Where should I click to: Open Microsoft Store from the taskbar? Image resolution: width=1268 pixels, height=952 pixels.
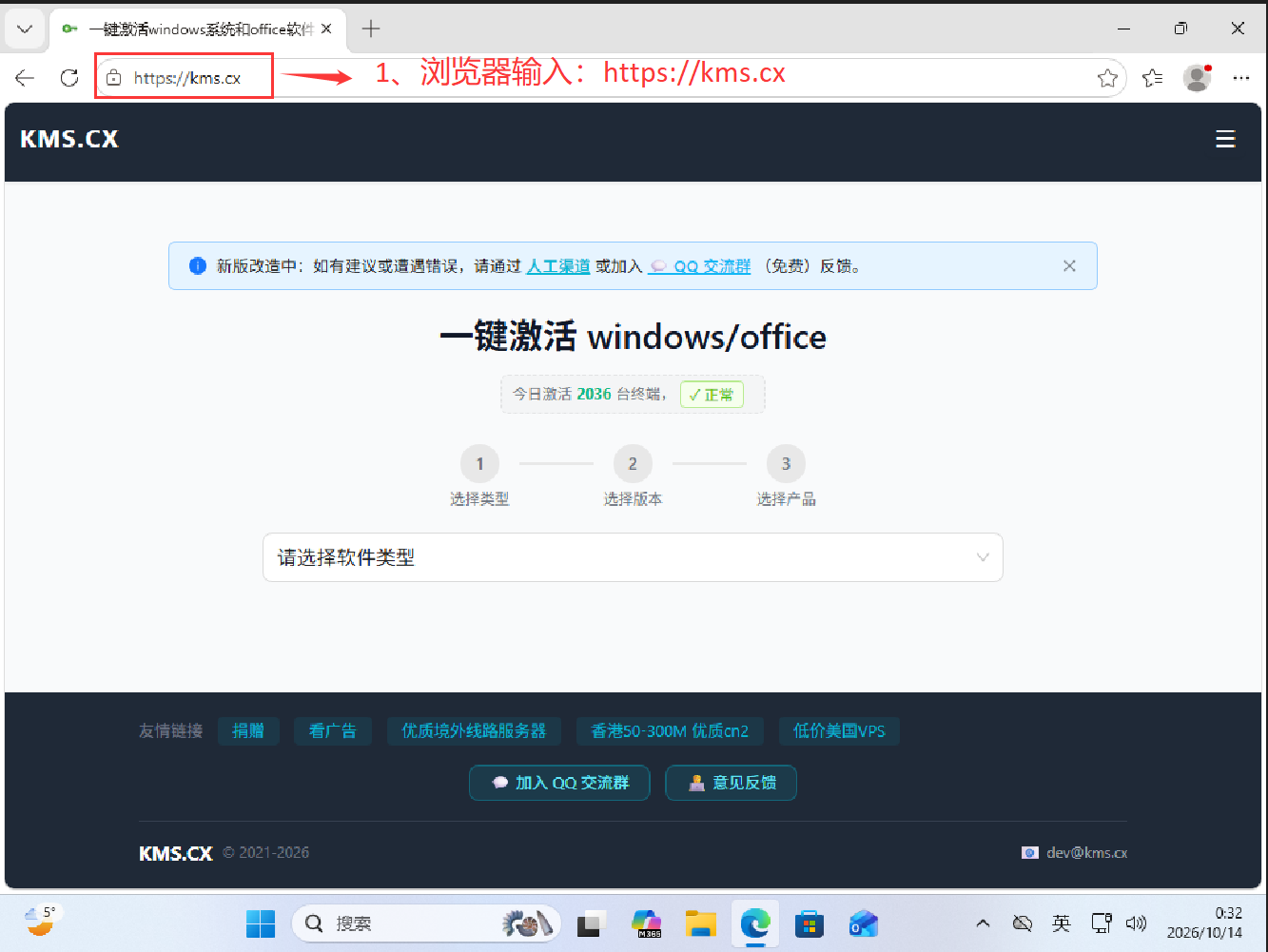tap(810, 923)
